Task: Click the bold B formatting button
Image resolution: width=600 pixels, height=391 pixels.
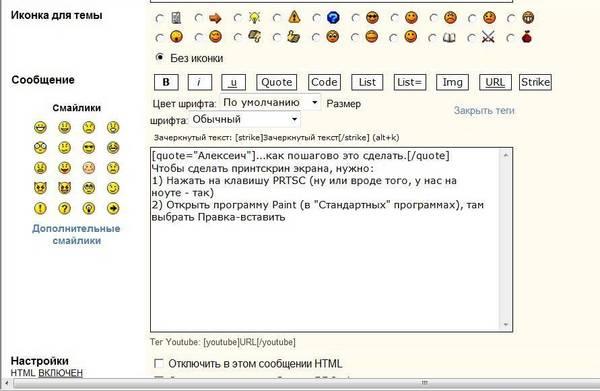Action: [166, 82]
